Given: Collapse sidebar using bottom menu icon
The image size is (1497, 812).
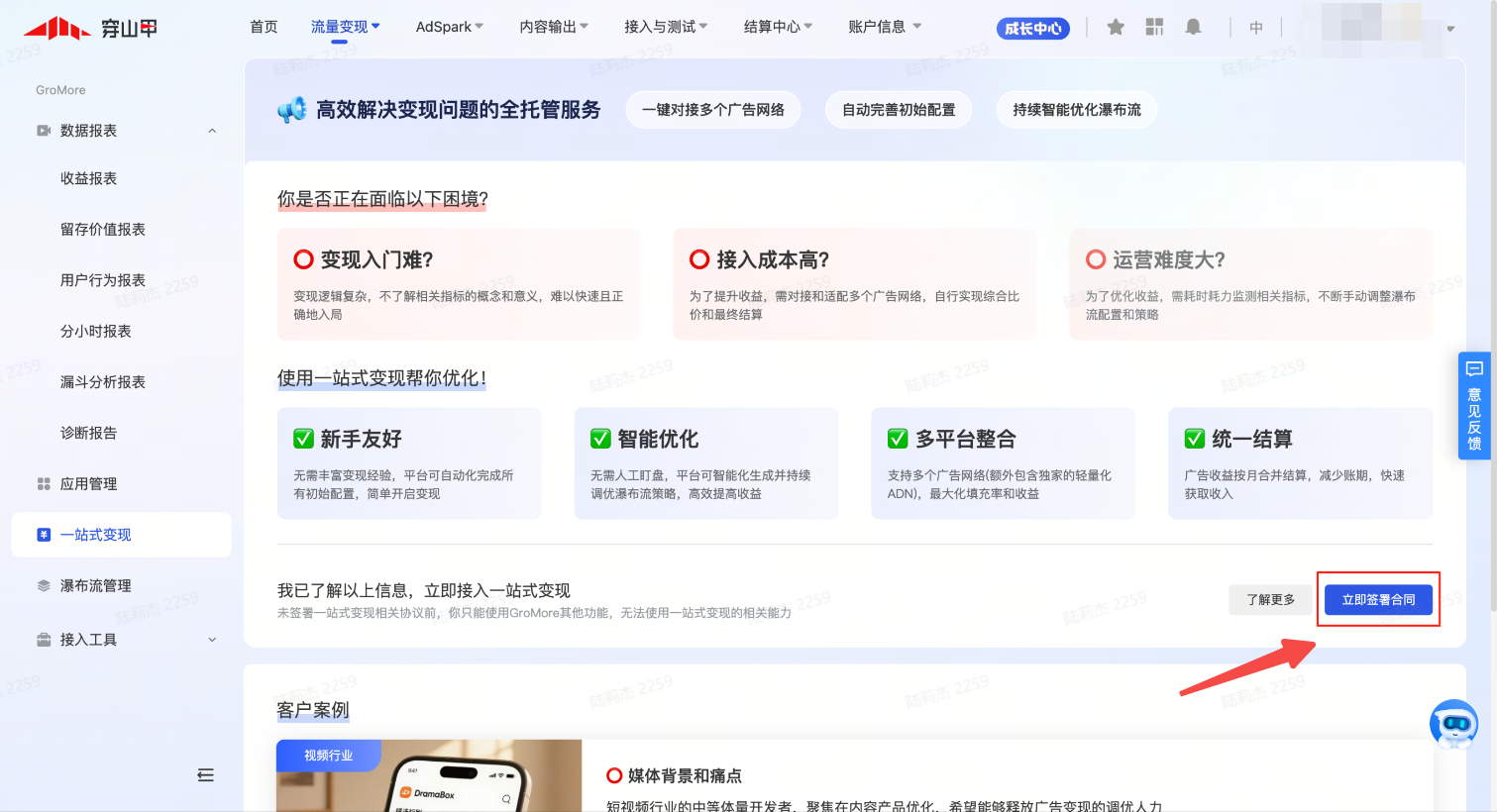Looking at the screenshot, I should pyautogui.click(x=205, y=775).
